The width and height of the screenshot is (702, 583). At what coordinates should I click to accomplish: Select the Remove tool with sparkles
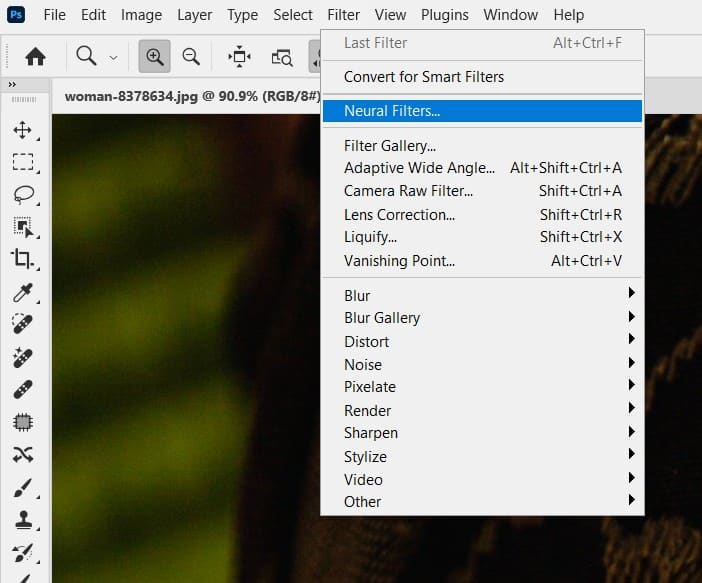23,357
